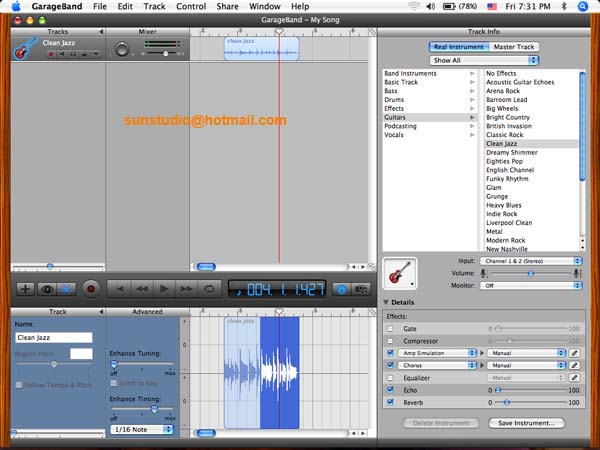Open the media browser button

click(361, 289)
